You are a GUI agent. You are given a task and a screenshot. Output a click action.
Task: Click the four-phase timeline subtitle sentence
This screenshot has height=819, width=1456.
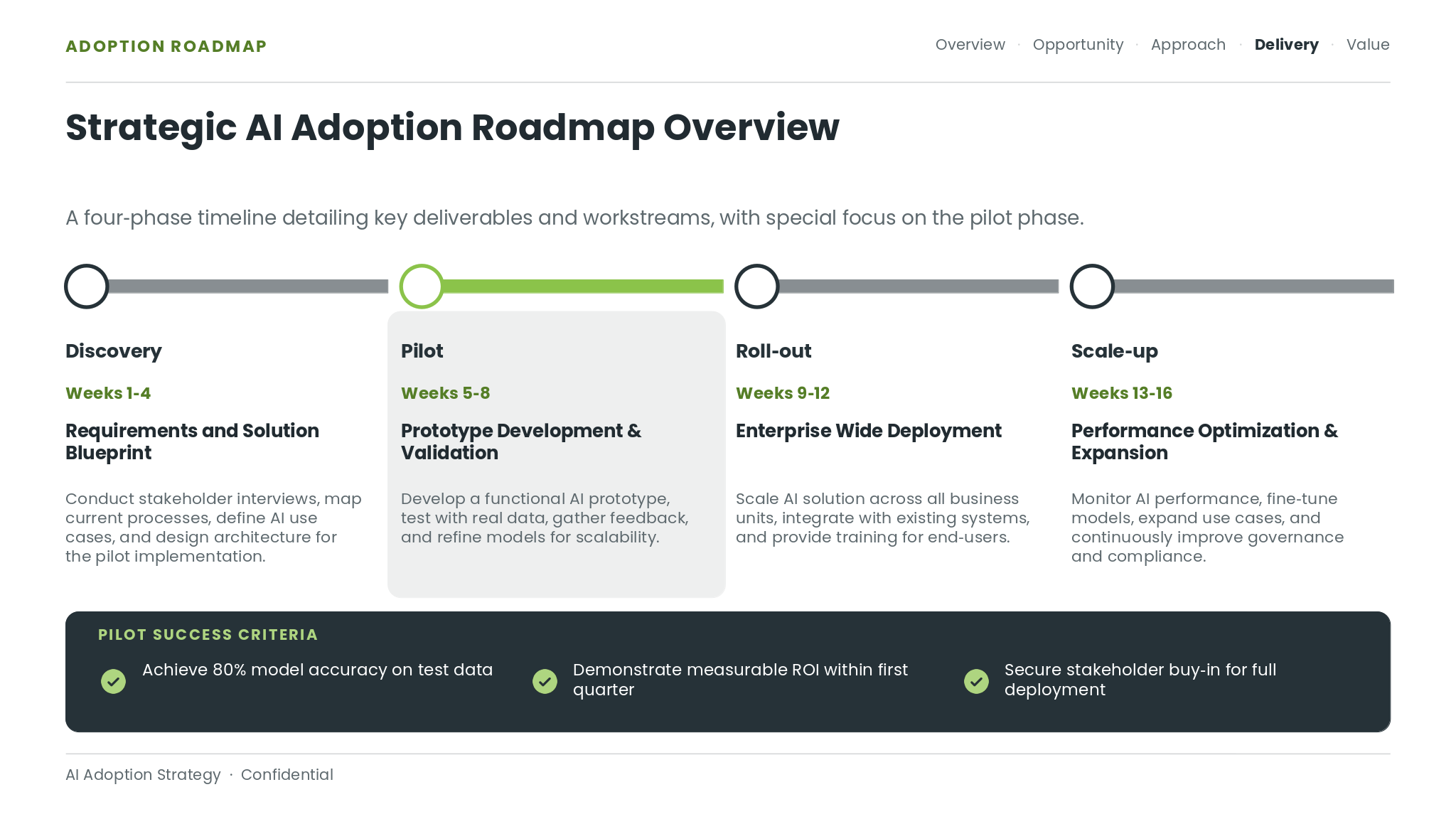pos(574,218)
